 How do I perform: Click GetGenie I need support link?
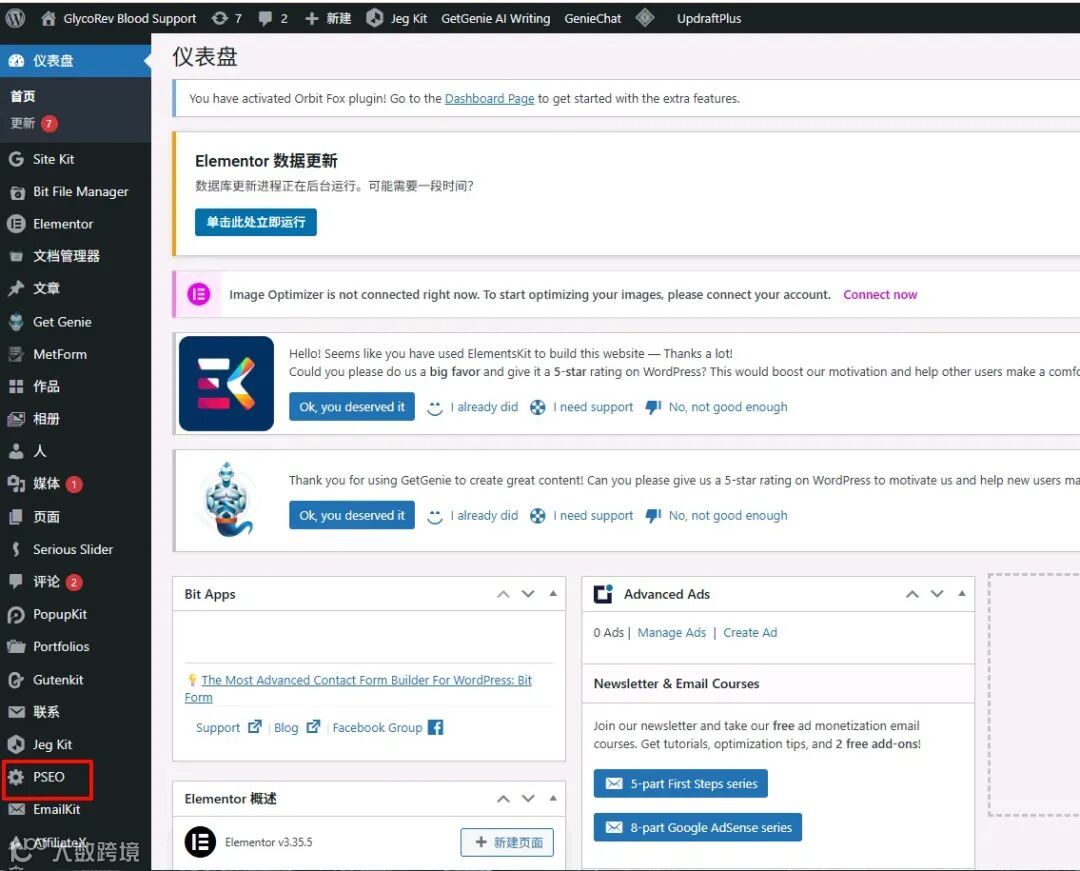[581, 516]
